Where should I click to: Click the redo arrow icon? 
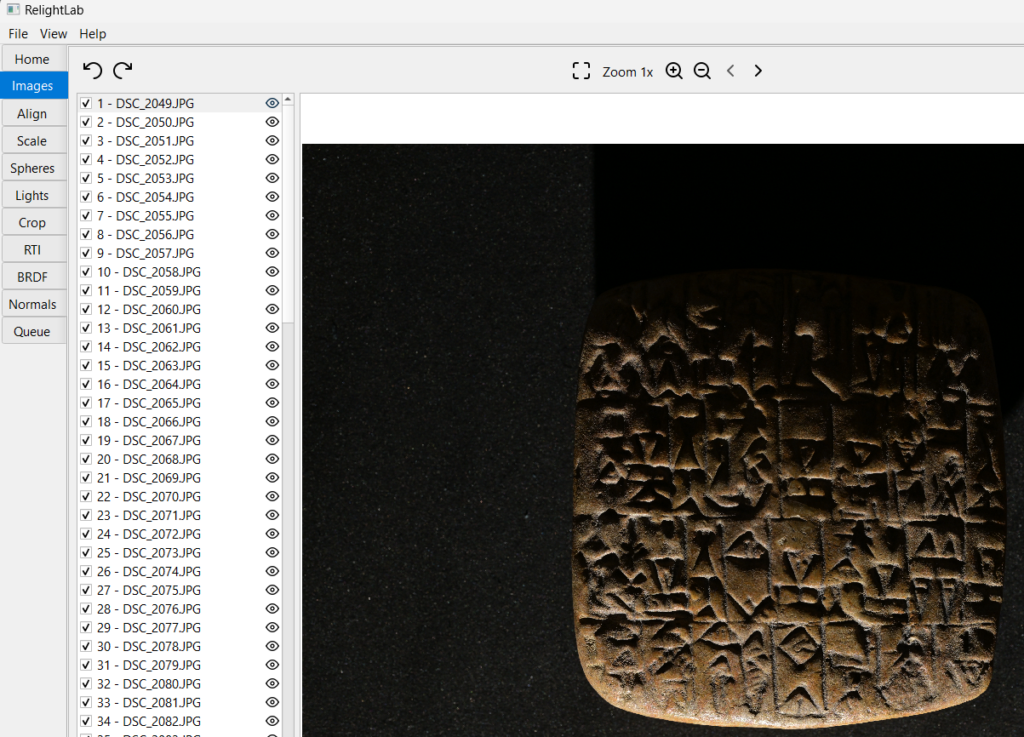pos(122,70)
